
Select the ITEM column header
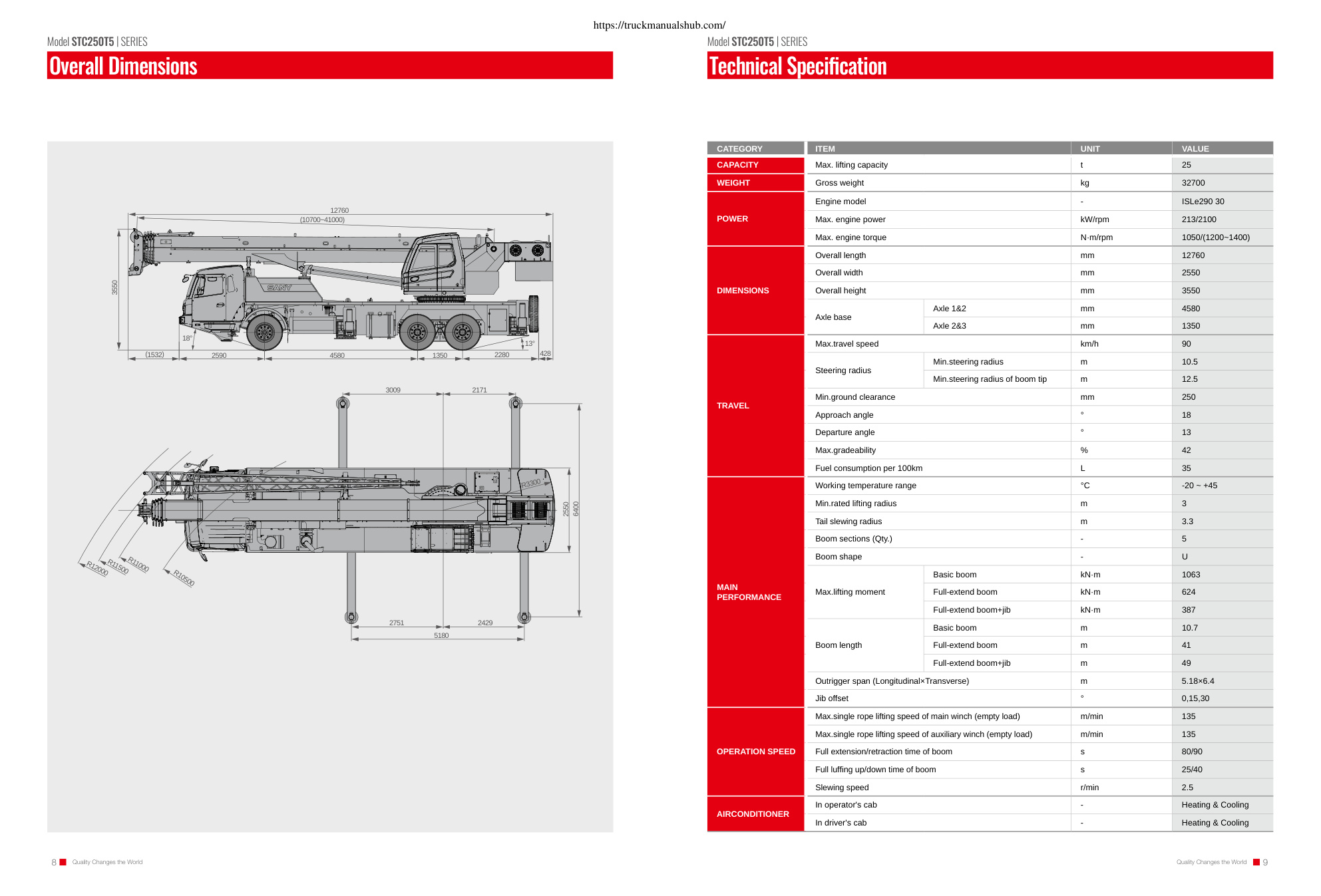pyautogui.click(x=938, y=148)
